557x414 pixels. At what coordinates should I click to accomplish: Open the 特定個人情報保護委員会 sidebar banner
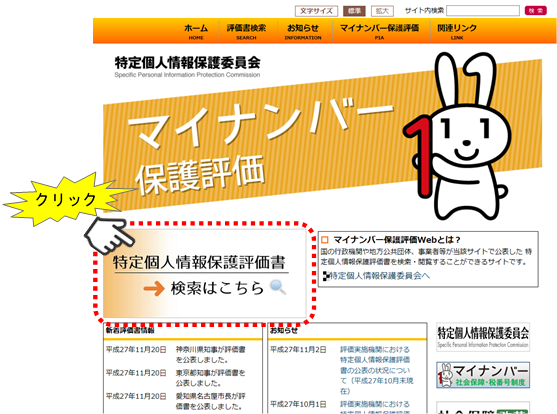coord(483,337)
